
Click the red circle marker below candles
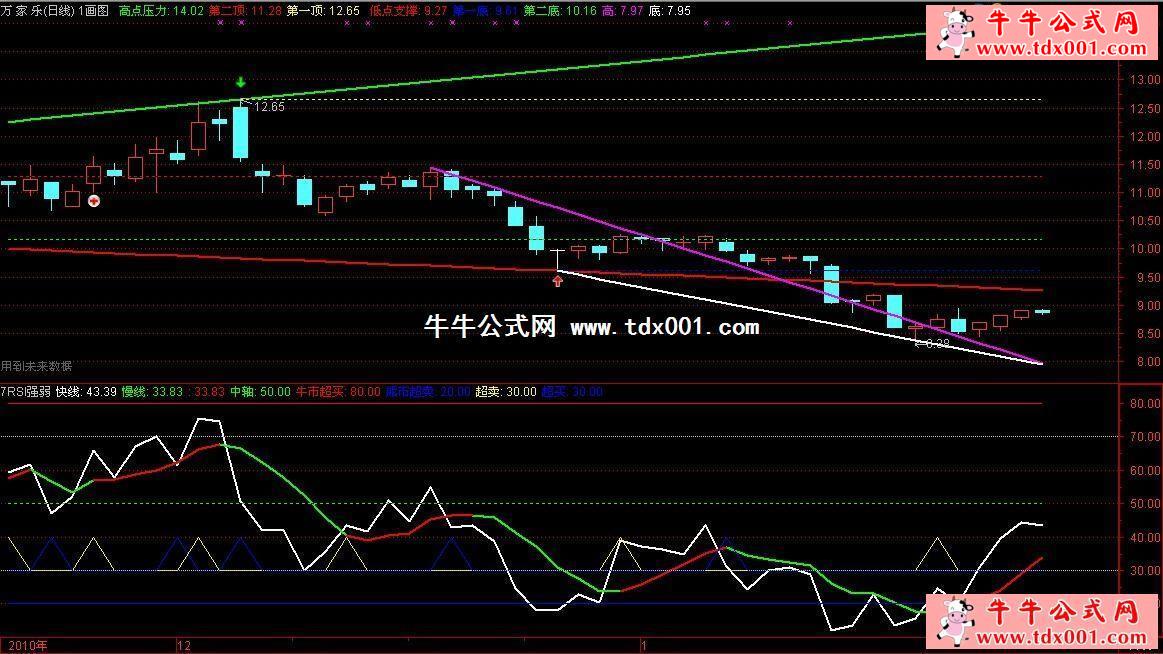(94, 201)
